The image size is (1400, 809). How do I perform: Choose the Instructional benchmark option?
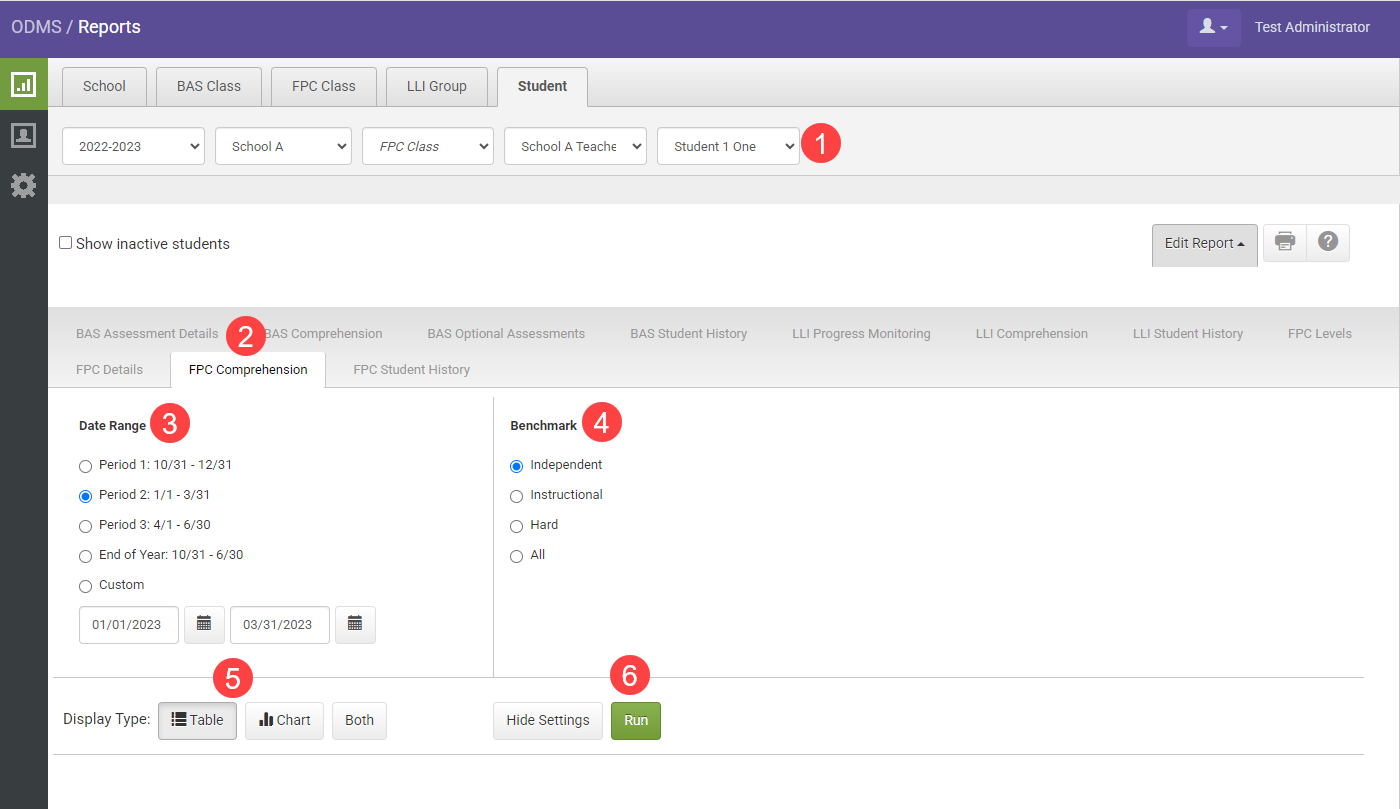point(517,496)
